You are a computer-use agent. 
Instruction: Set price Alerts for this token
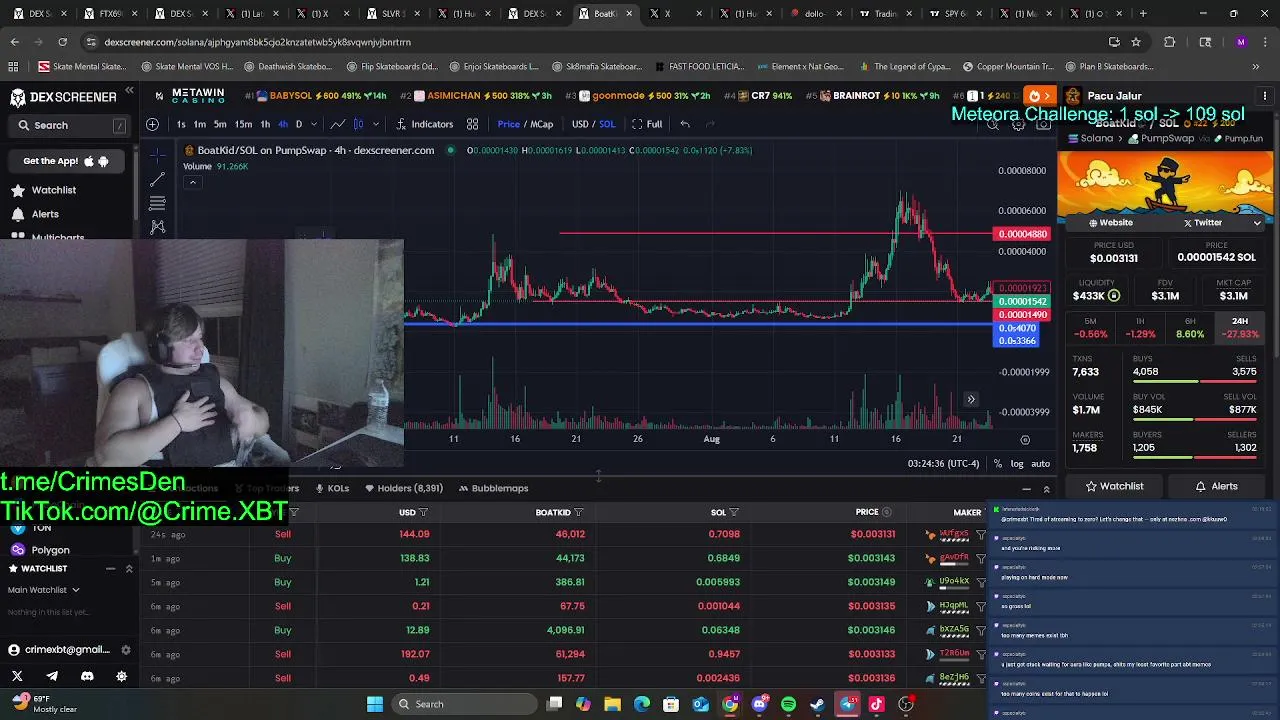coord(1217,486)
